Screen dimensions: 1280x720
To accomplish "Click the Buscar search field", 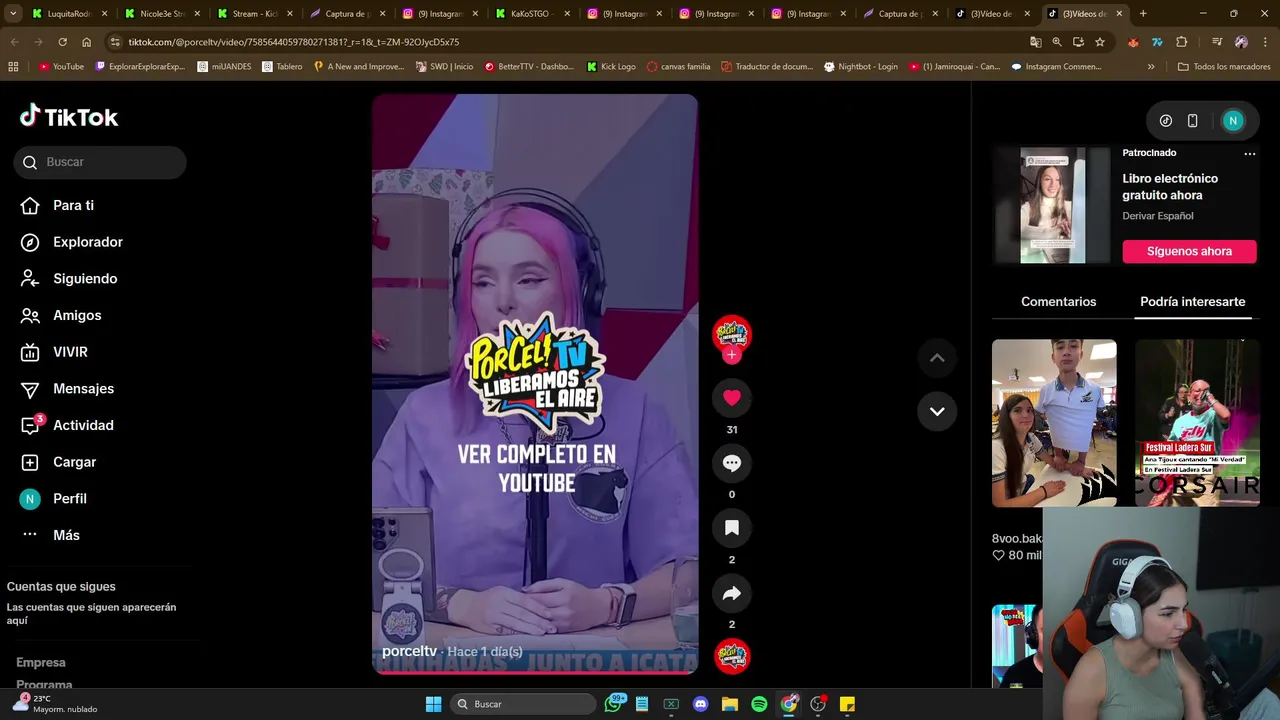I will coord(100,162).
